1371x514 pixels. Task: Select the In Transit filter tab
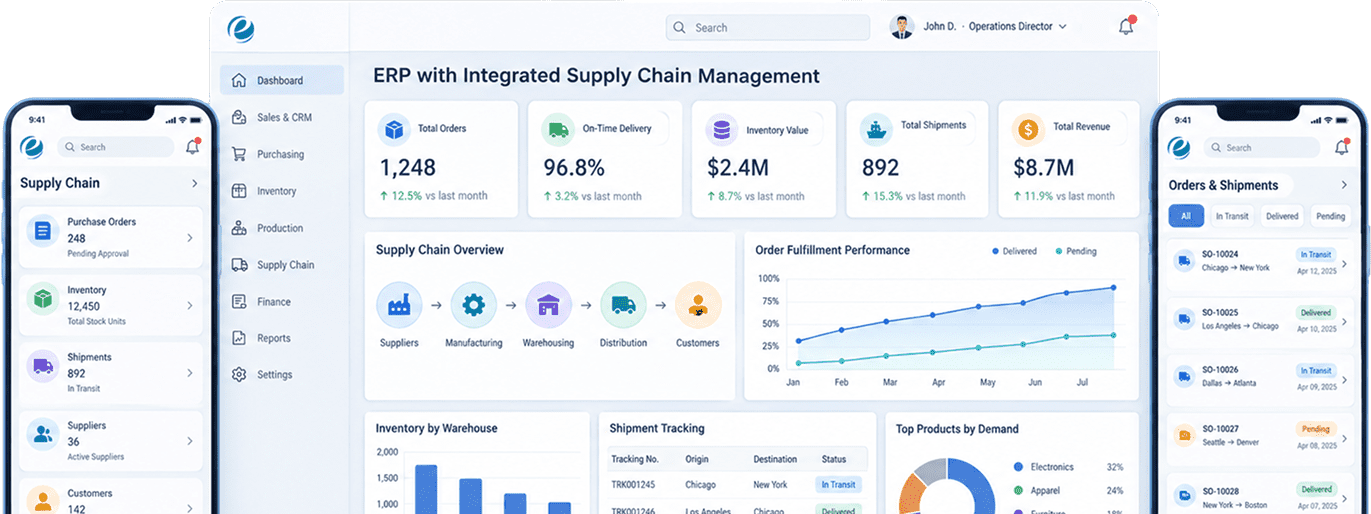coord(1232,216)
